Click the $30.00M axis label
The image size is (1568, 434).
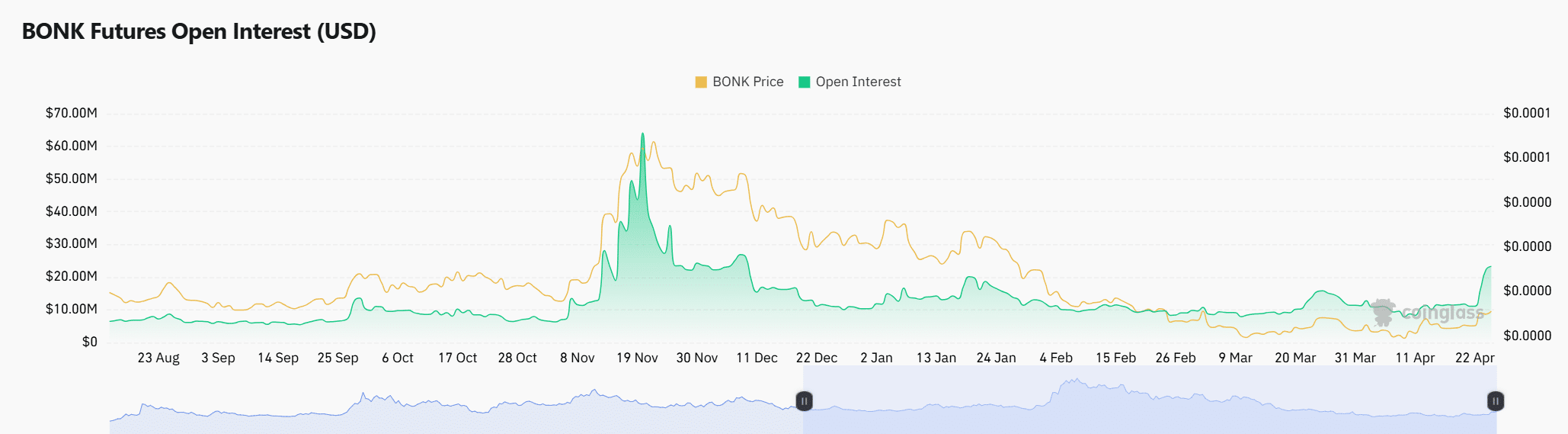pos(72,243)
